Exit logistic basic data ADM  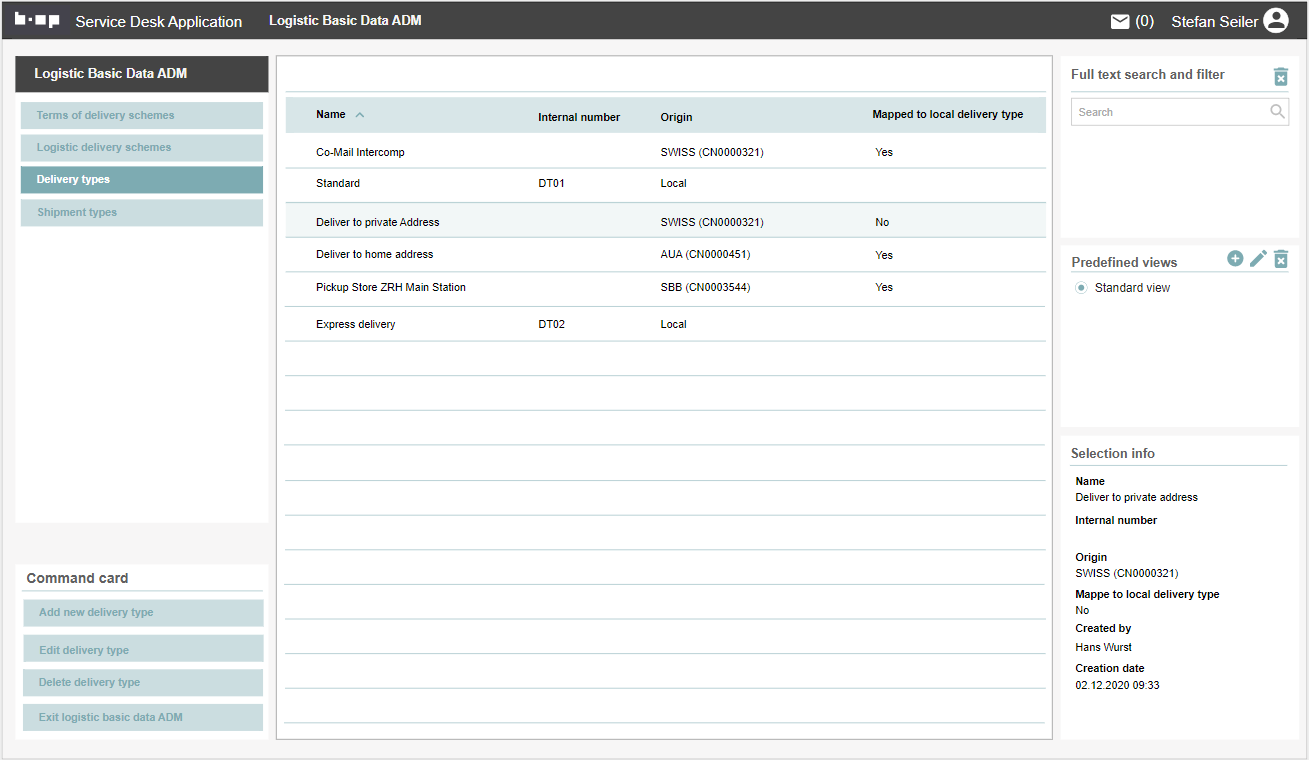coord(142,717)
